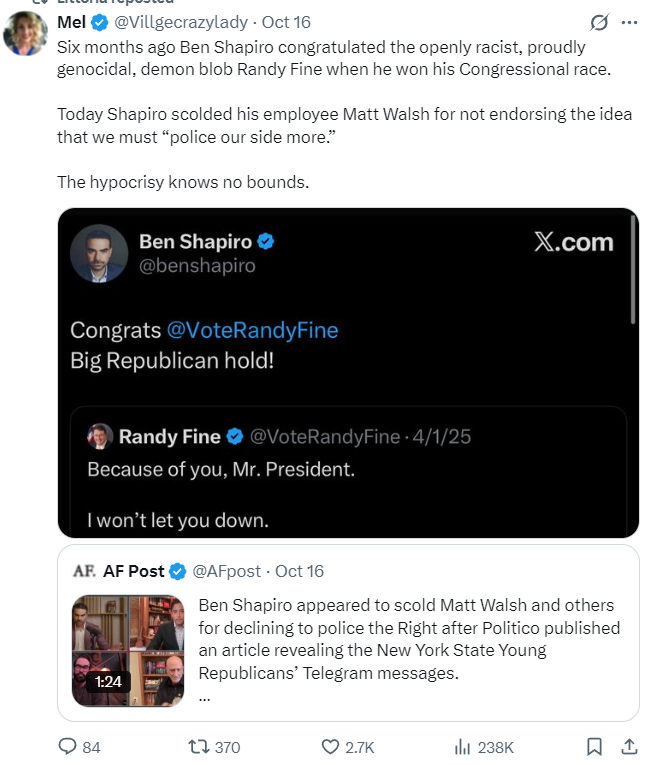655x765 pixels.
Task: Open view analytics bar chart icon
Action: [x=463, y=746]
